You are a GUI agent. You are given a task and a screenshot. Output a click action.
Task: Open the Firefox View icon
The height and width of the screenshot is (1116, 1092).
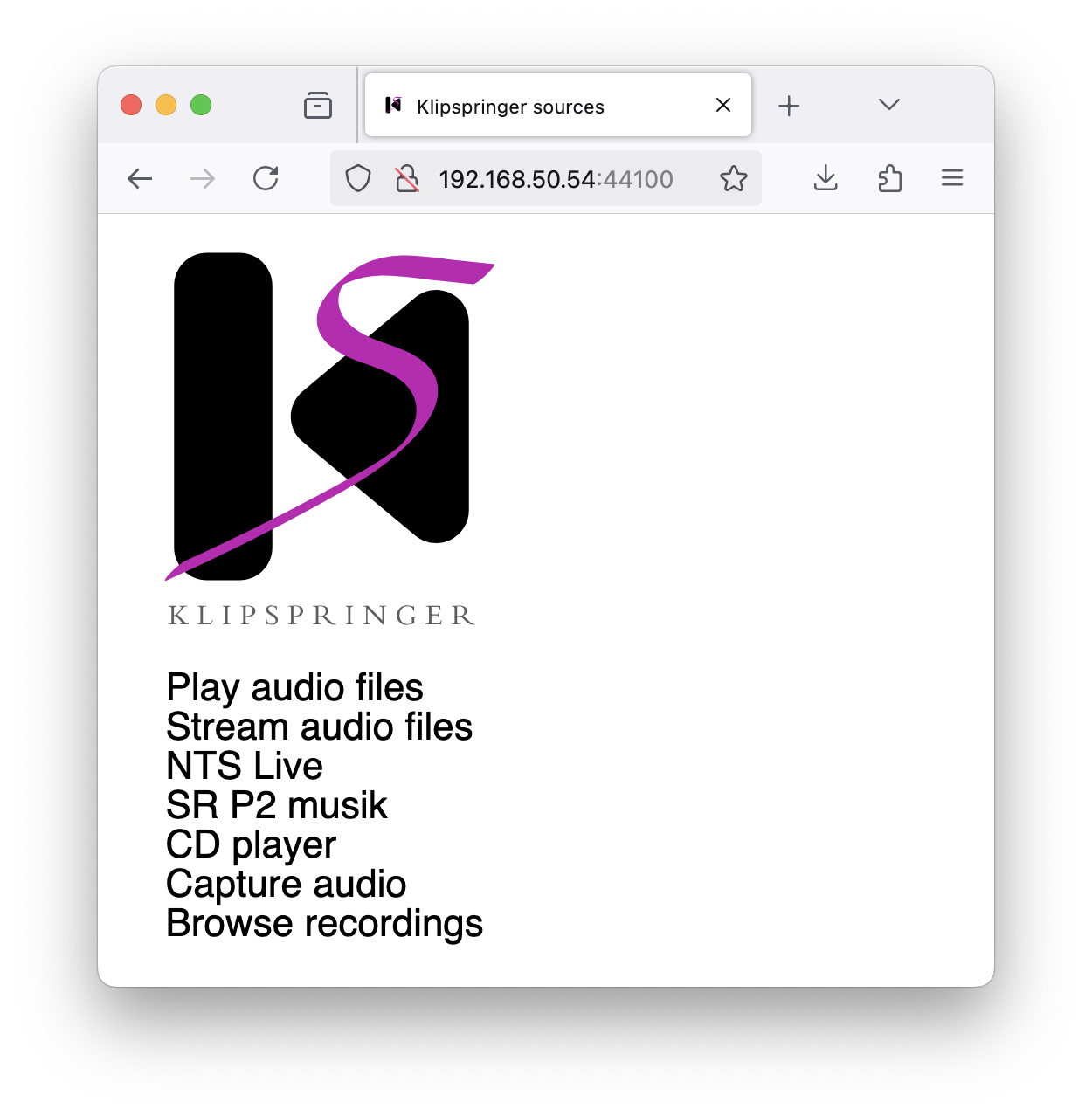pyautogui.click(x=318, y=105)
